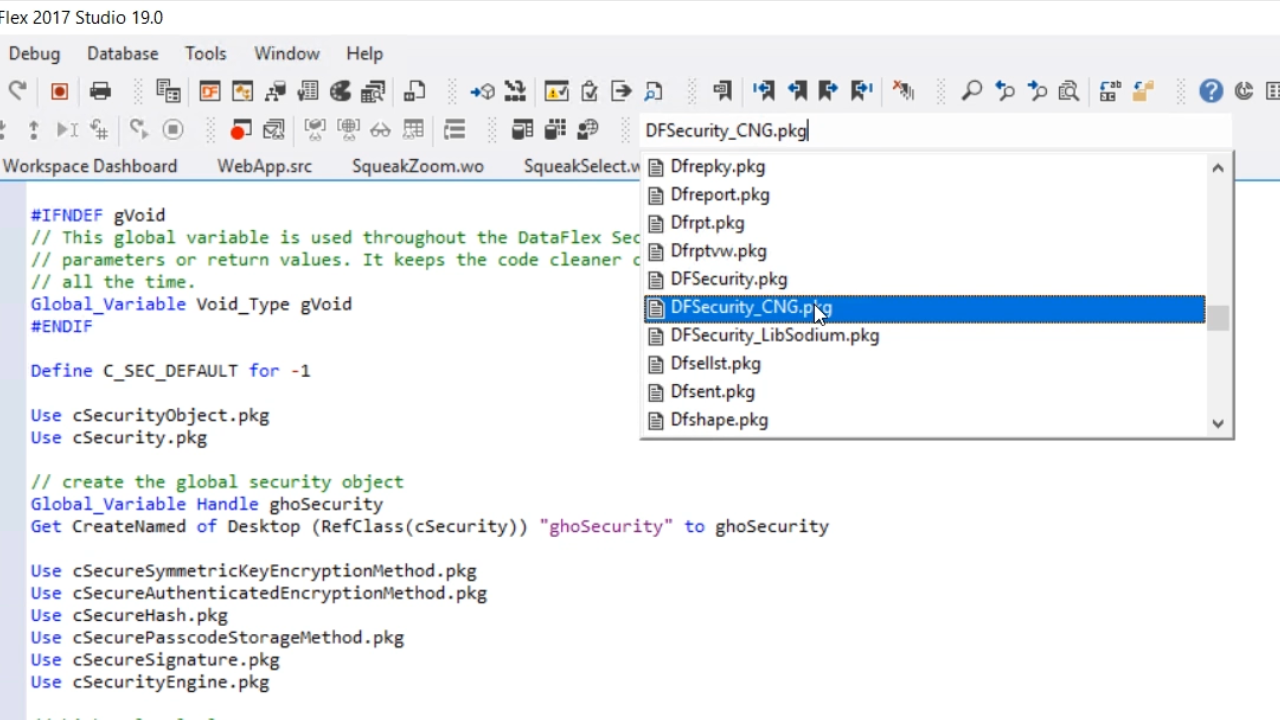Click the clear all bookmarks icon

click(x=904, y=92)
